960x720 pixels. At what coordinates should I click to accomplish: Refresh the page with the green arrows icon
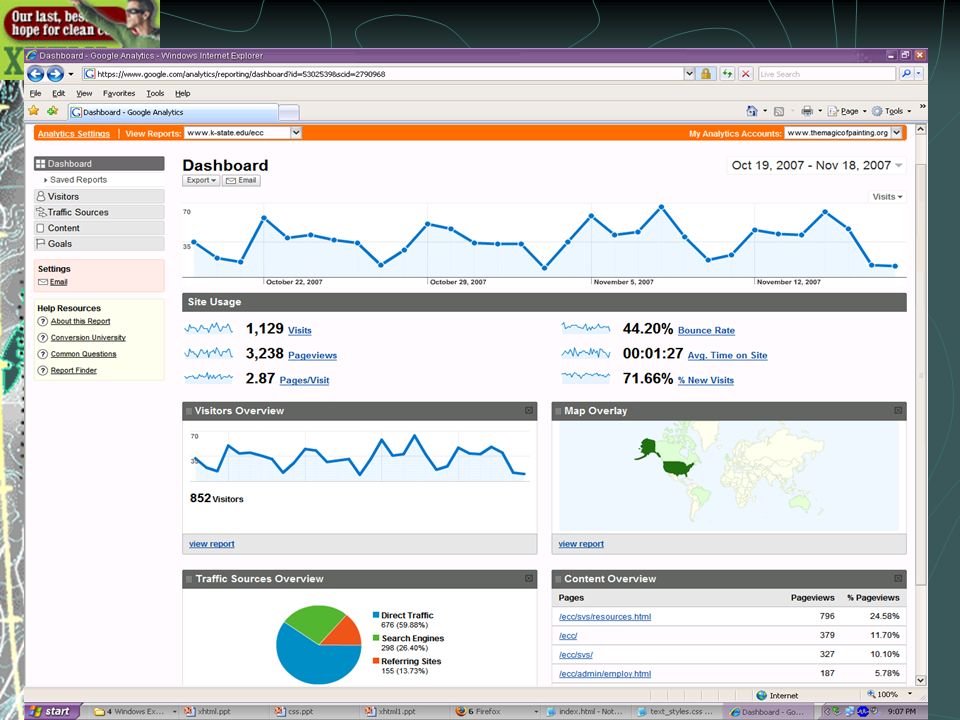727,74
